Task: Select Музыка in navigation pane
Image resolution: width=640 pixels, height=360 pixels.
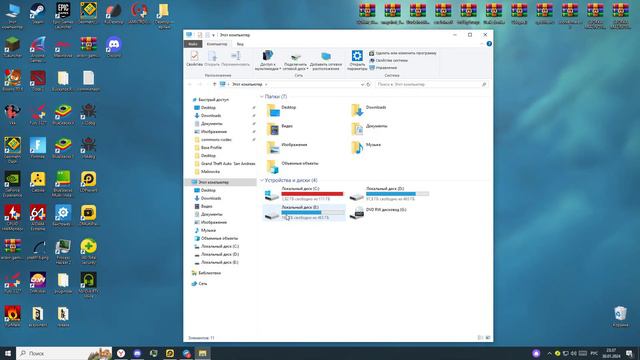Action: tap(208, 230)
